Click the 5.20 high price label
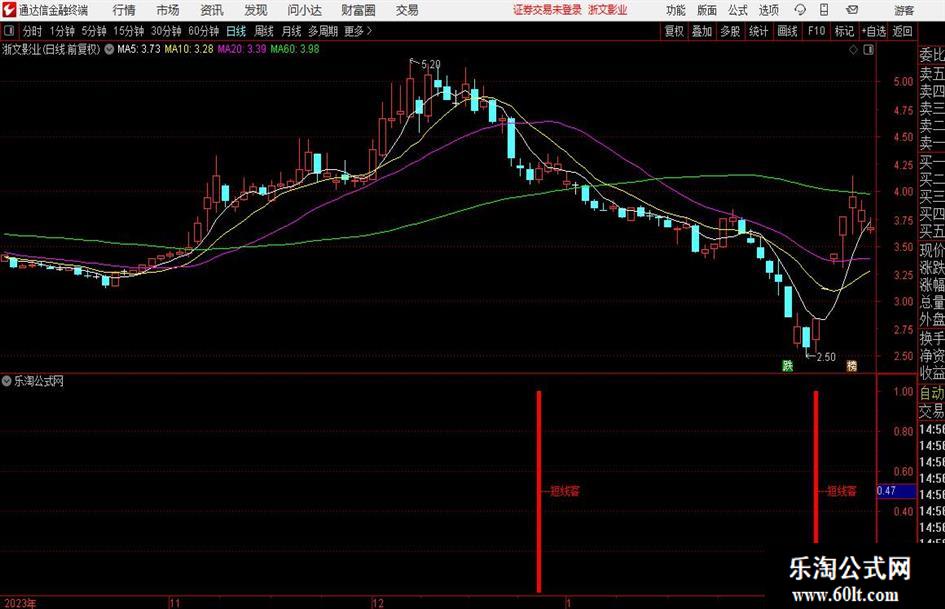945x609 pixels. pos(430,63)
